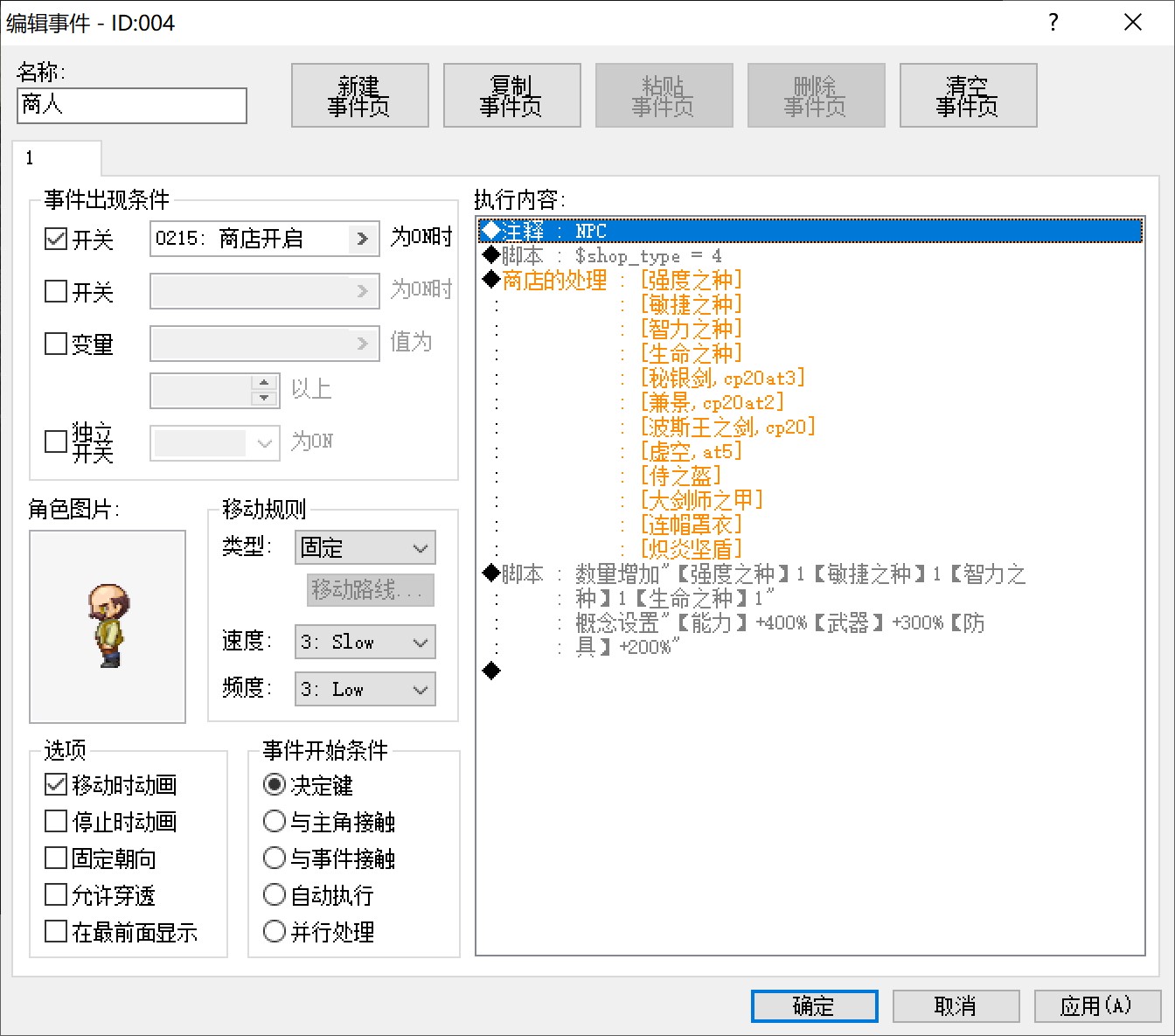Select the 决定键 trigger radio button
This screenshot has width=1175, height=1036.
[x=275, y=785]
